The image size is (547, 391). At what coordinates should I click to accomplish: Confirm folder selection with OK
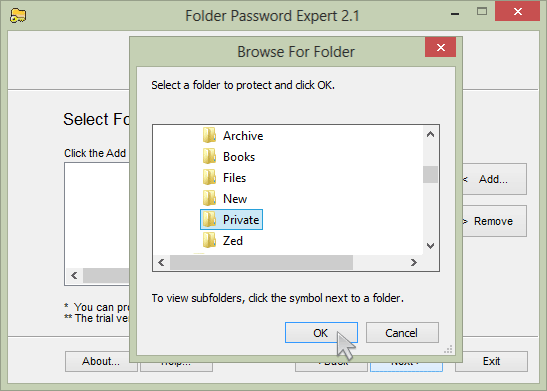321,332
